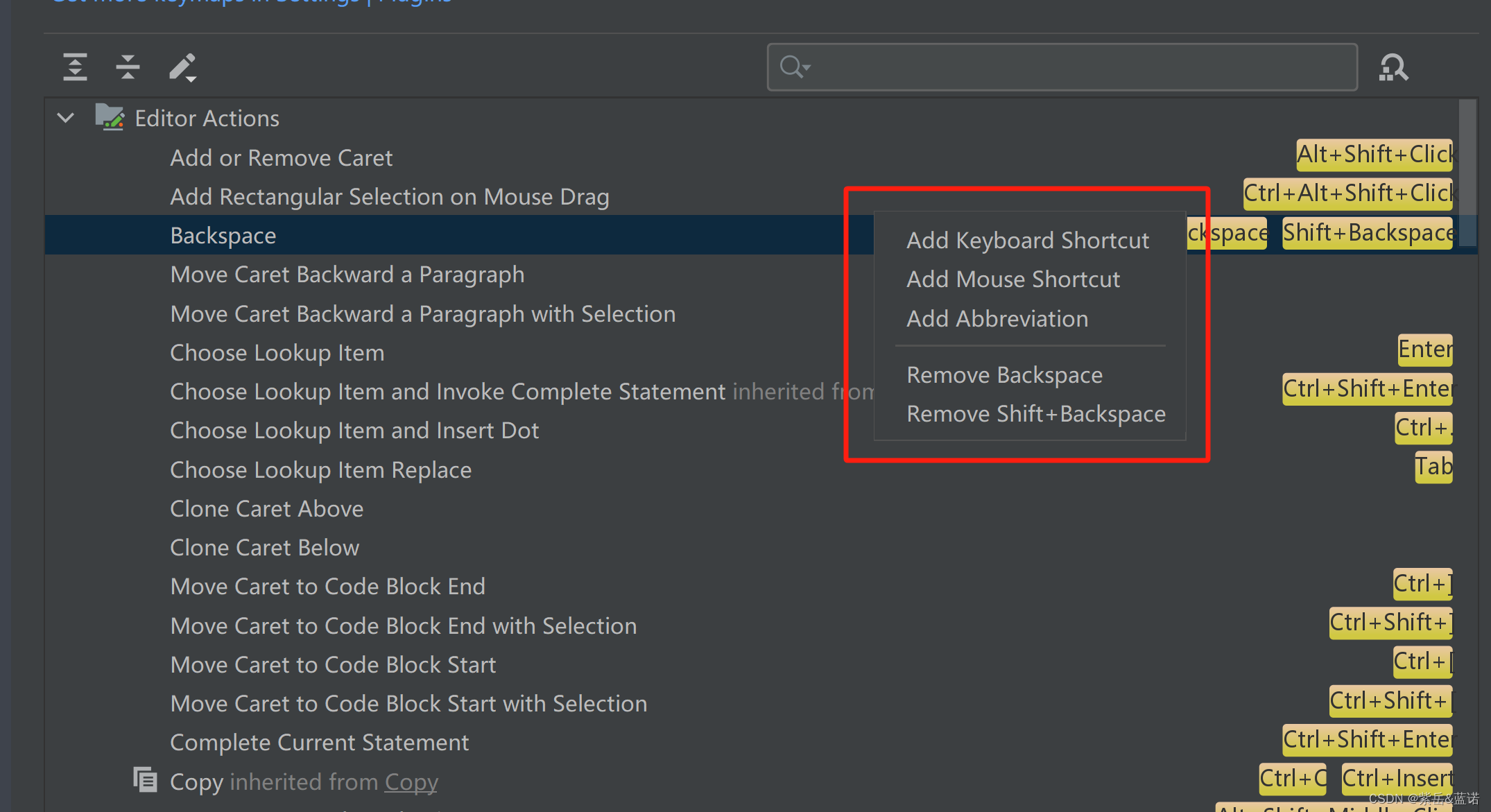The image size is (1491, 812).
Task: Click the vertical scrollbar thumb of the actions list
Action: 1467,173
